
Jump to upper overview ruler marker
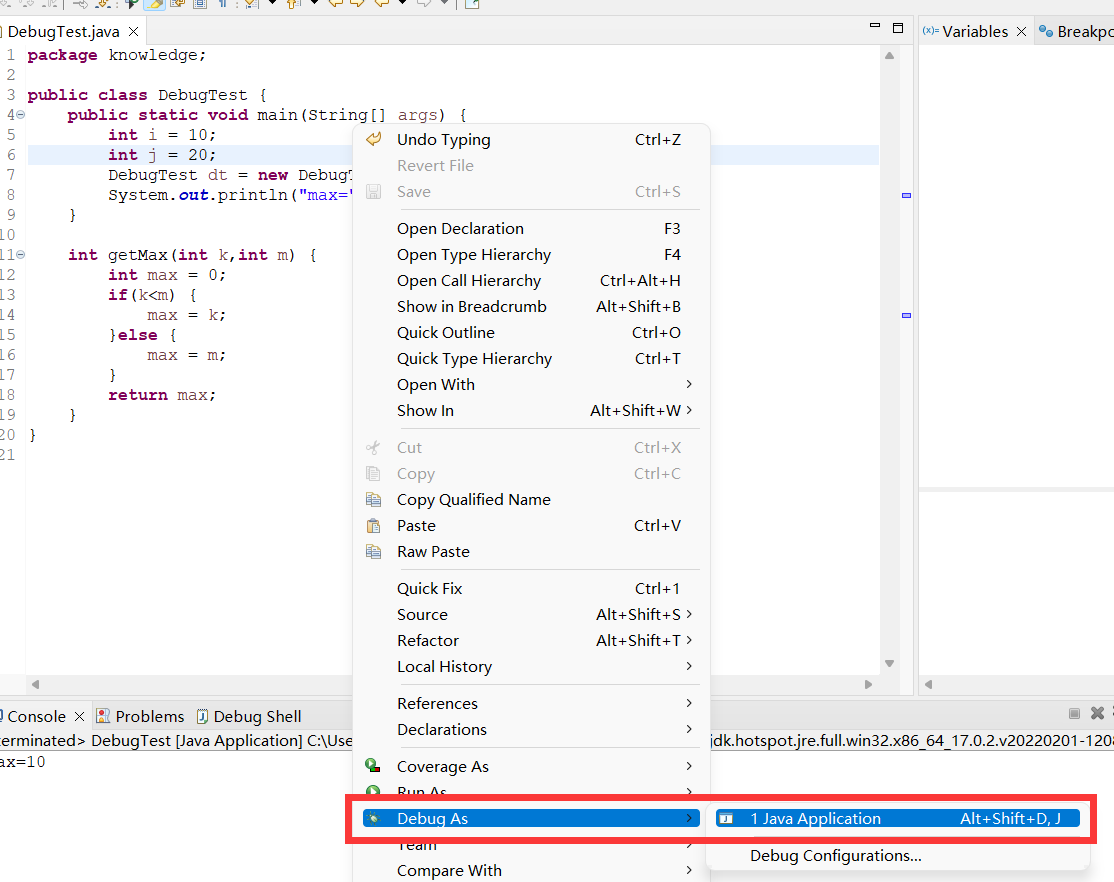[907, 195]
